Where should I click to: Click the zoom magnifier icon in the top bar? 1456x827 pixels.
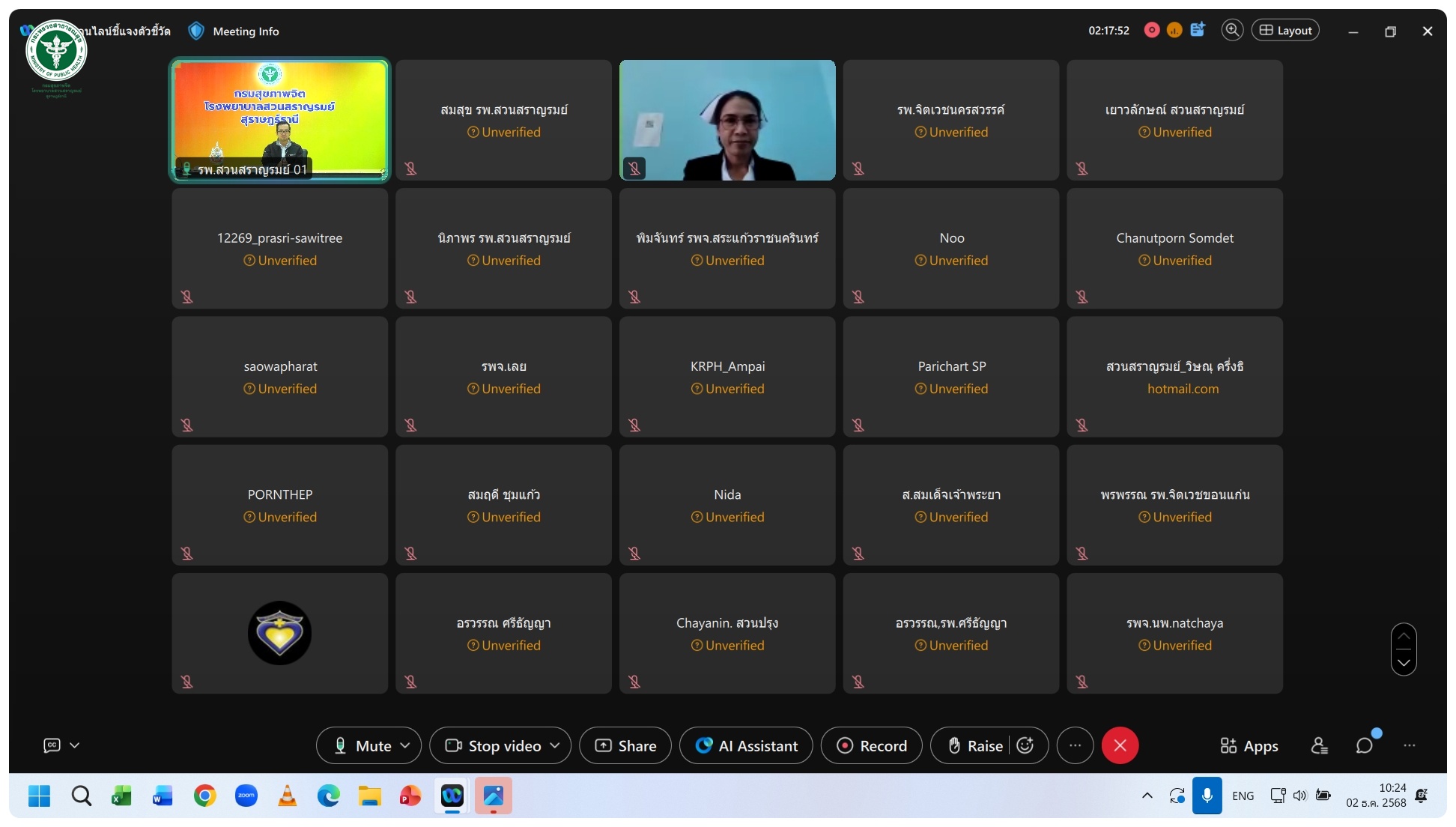[x=1231, y=30]
